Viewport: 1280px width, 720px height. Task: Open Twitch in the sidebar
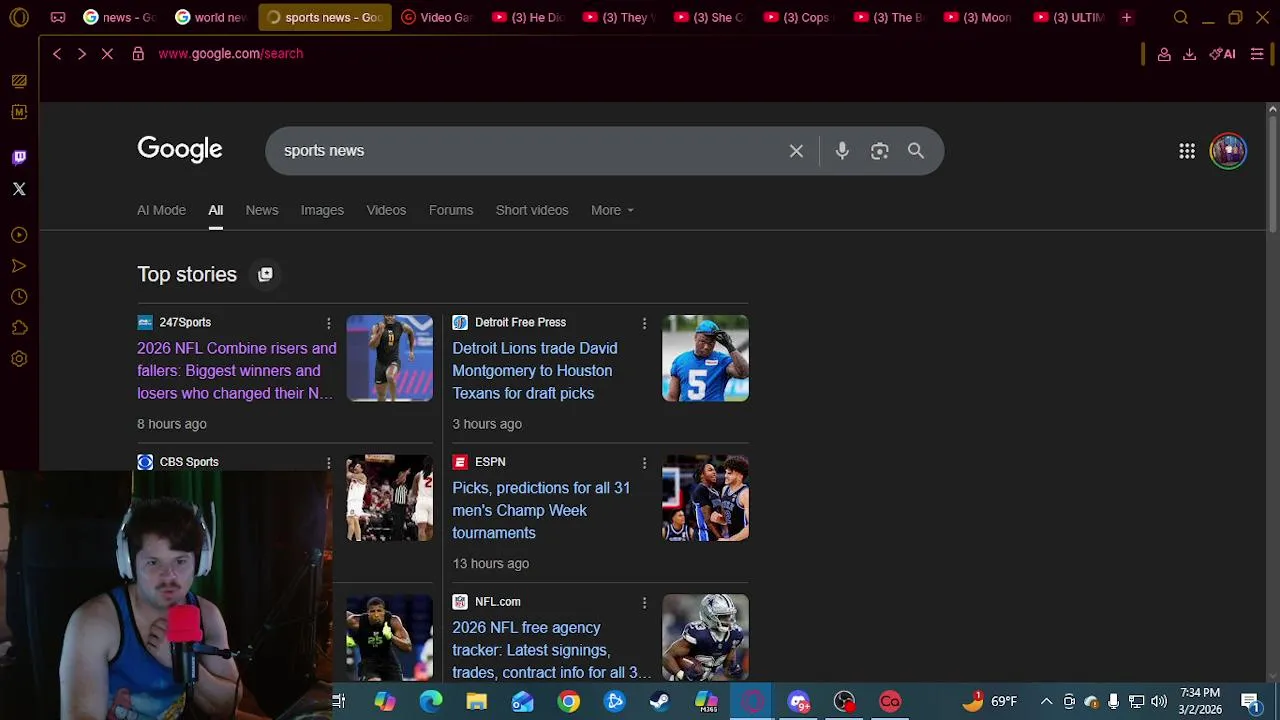(19, 157)
